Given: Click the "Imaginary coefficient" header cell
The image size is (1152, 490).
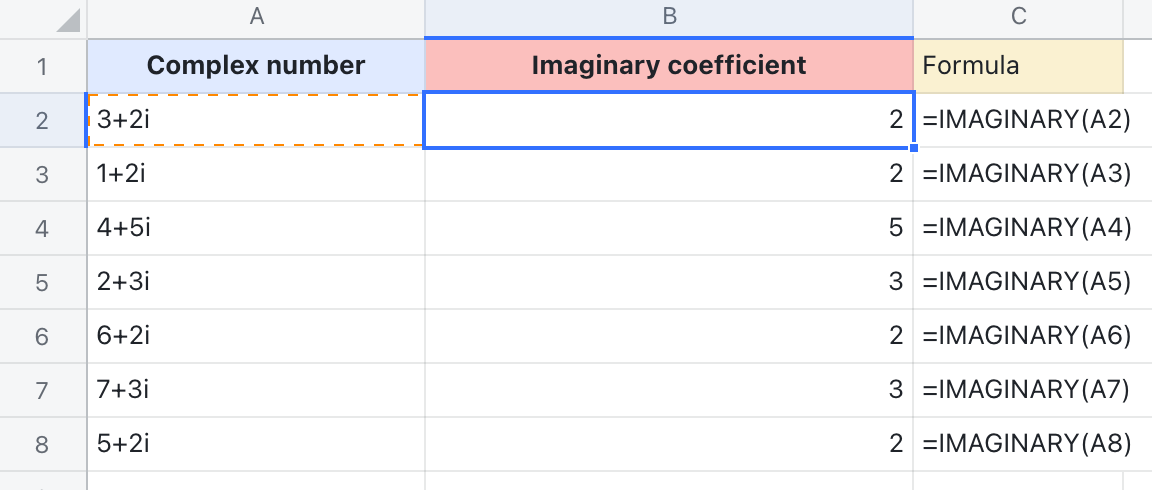Looking at the screenshot, I should (668, 67).
